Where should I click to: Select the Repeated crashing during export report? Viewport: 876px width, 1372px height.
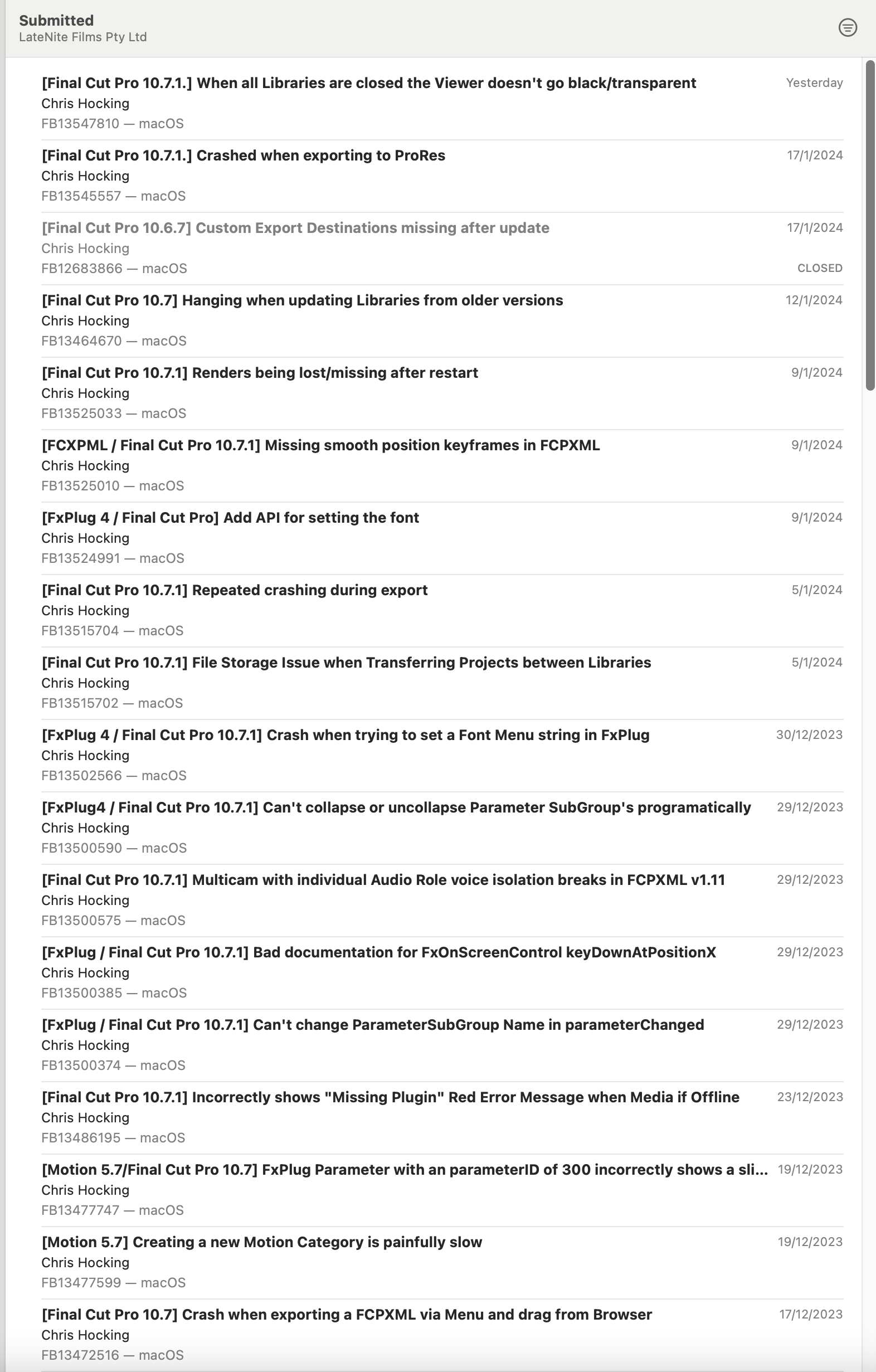pyautogui.click(x=234, y=590)
